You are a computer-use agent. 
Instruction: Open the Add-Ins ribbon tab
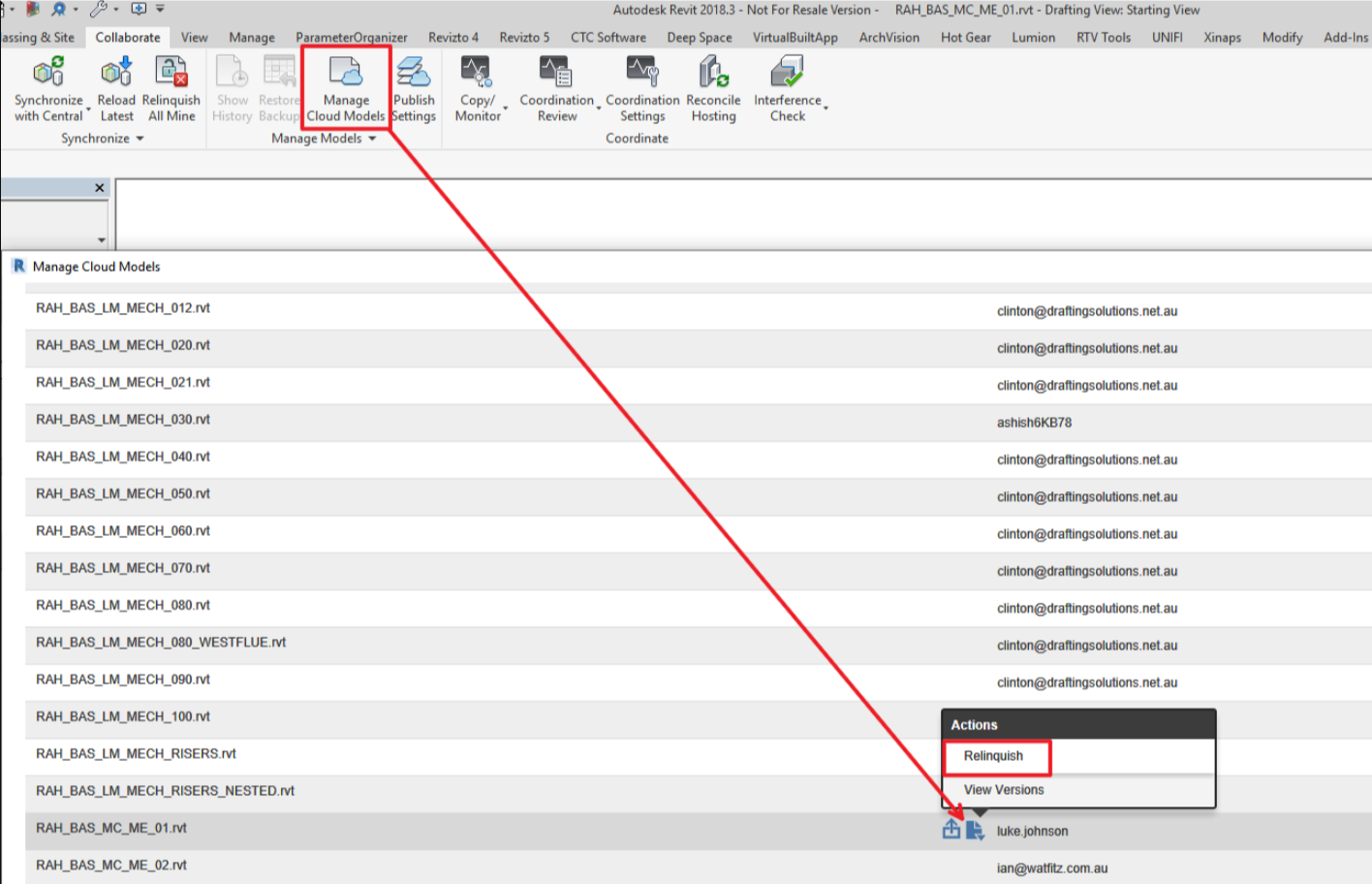click(x=1343, y=37)
